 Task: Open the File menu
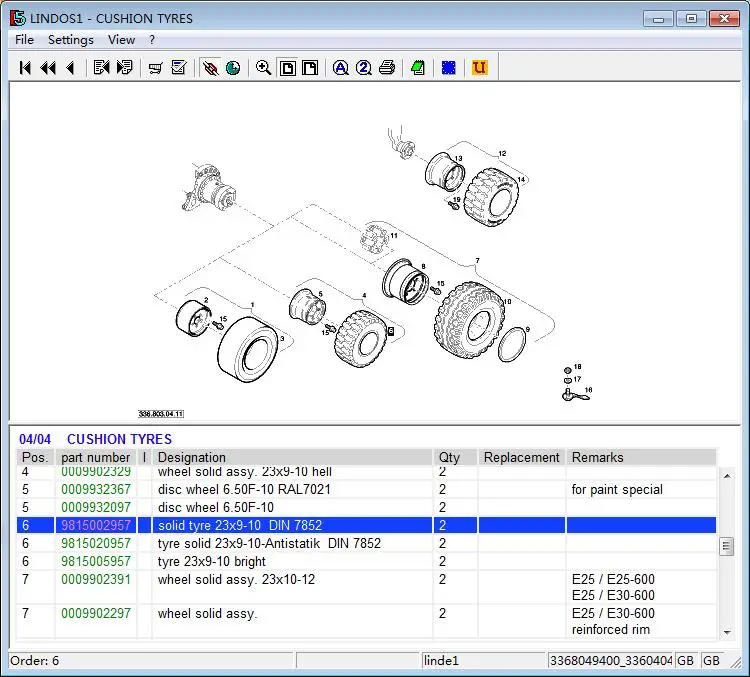tap(24, 40)
